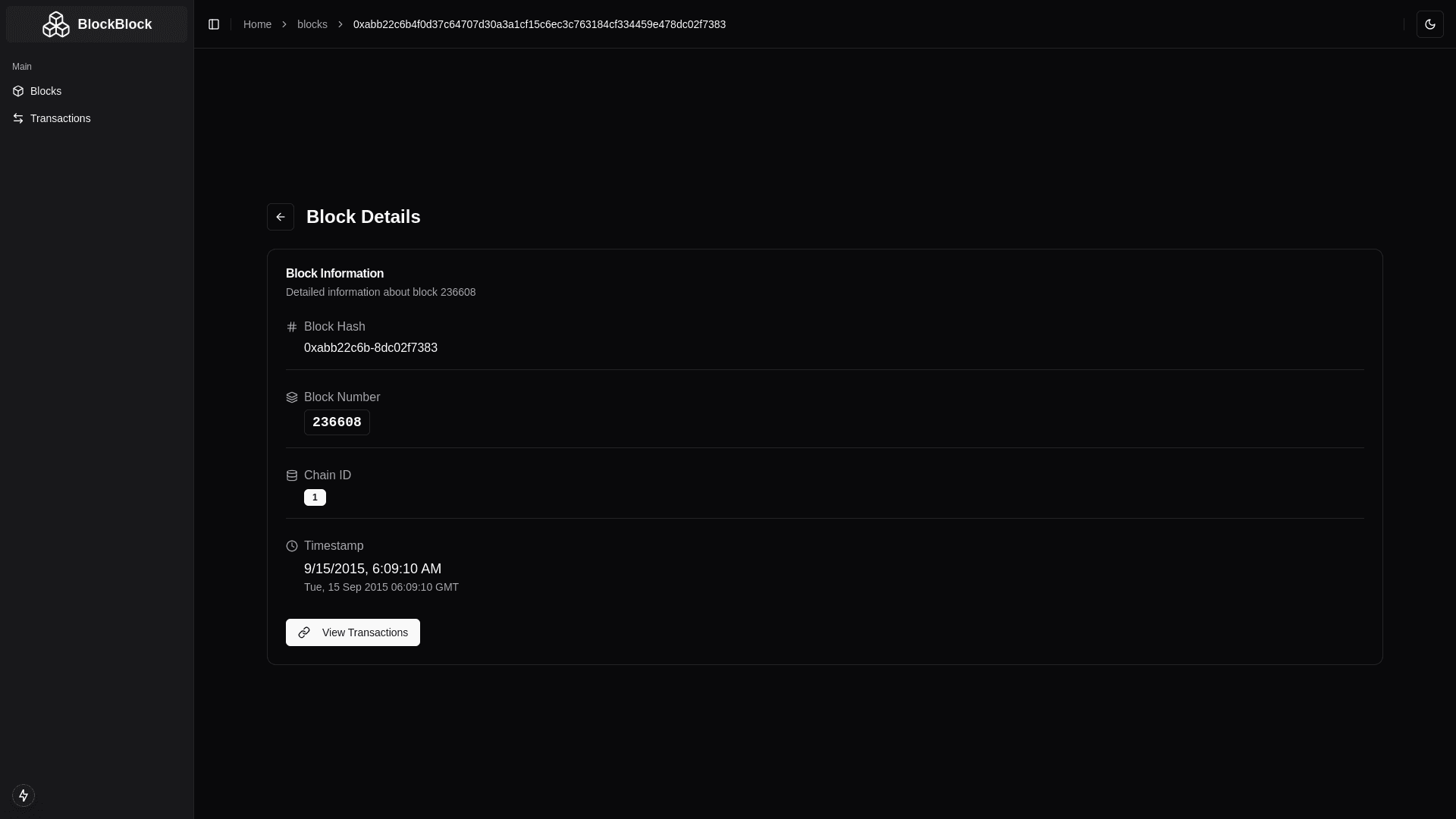Click the View Transactions button

point(353,632)
